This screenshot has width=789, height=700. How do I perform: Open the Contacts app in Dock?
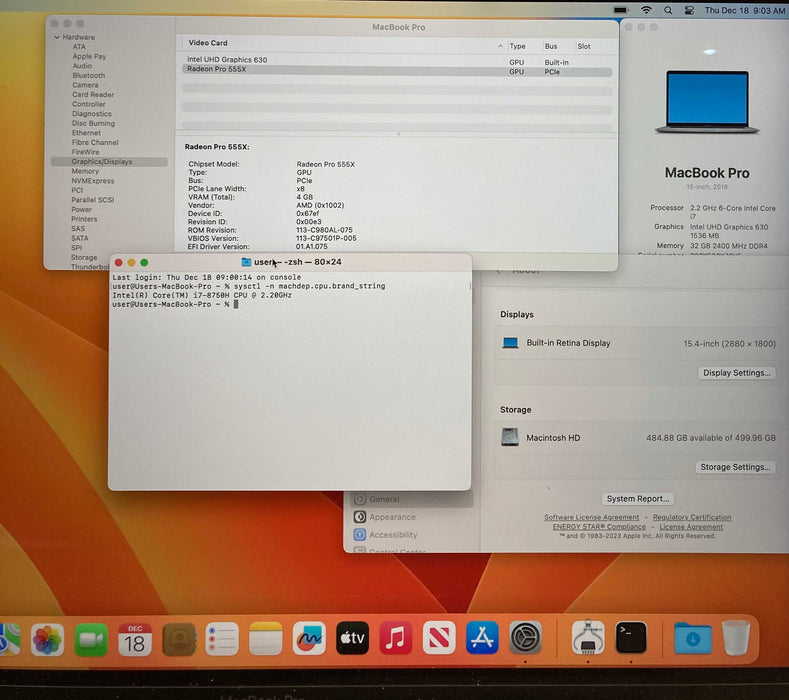pyautogui.click(x=179, y=639)
